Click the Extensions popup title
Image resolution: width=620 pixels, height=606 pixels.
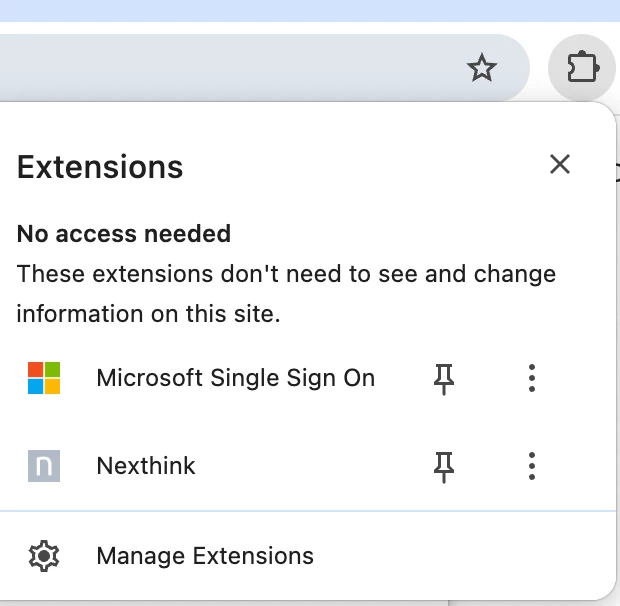(100, 167)
